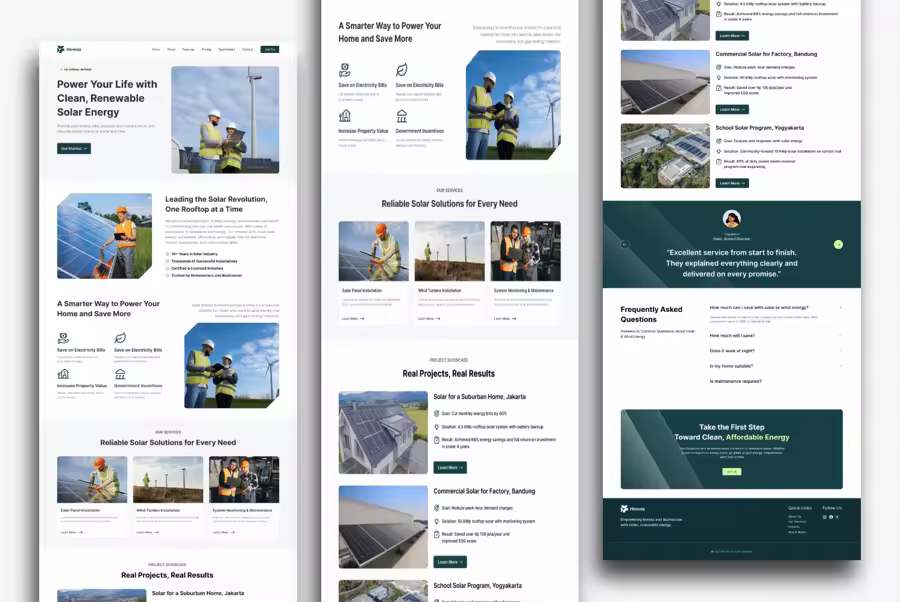Click the Goal icon for the Bandung project in the middle page

tap(437, 508)
